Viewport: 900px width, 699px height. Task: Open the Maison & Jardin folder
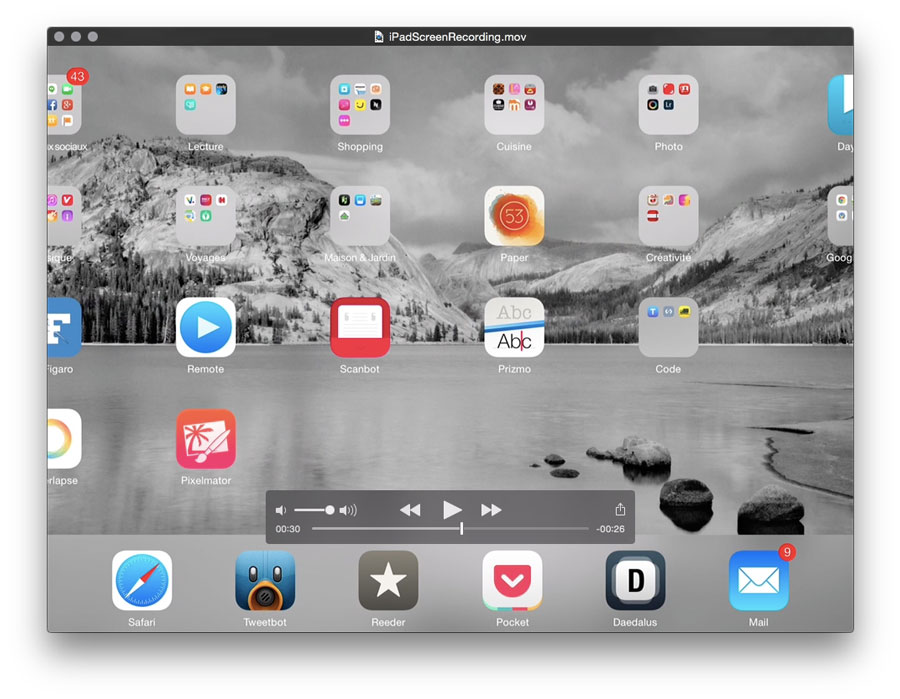tap(360, 216)
